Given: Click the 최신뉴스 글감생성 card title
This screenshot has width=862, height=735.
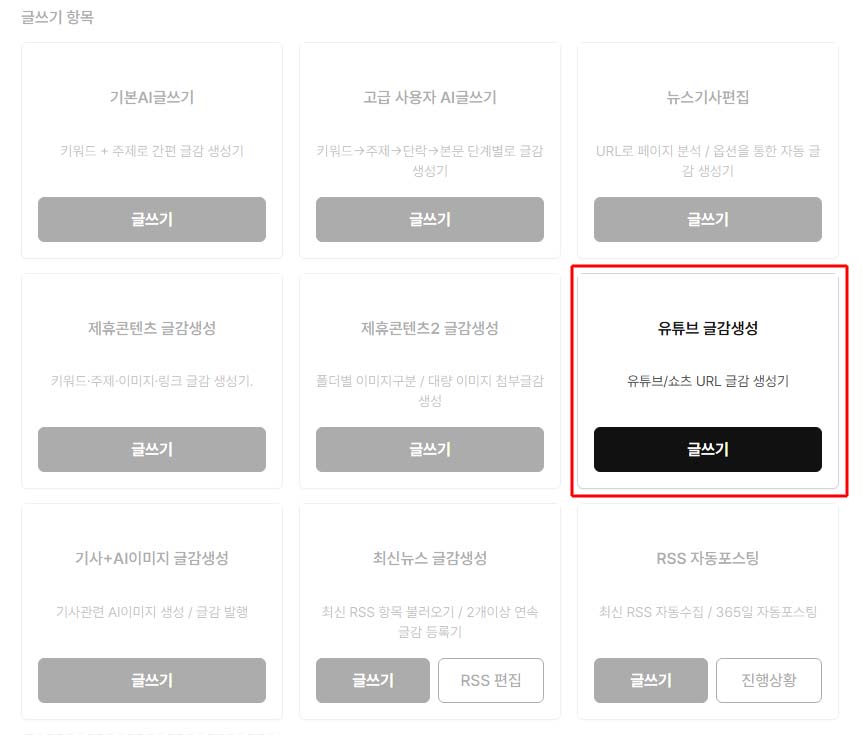Looking at the screenshot, I should (430, 558).
